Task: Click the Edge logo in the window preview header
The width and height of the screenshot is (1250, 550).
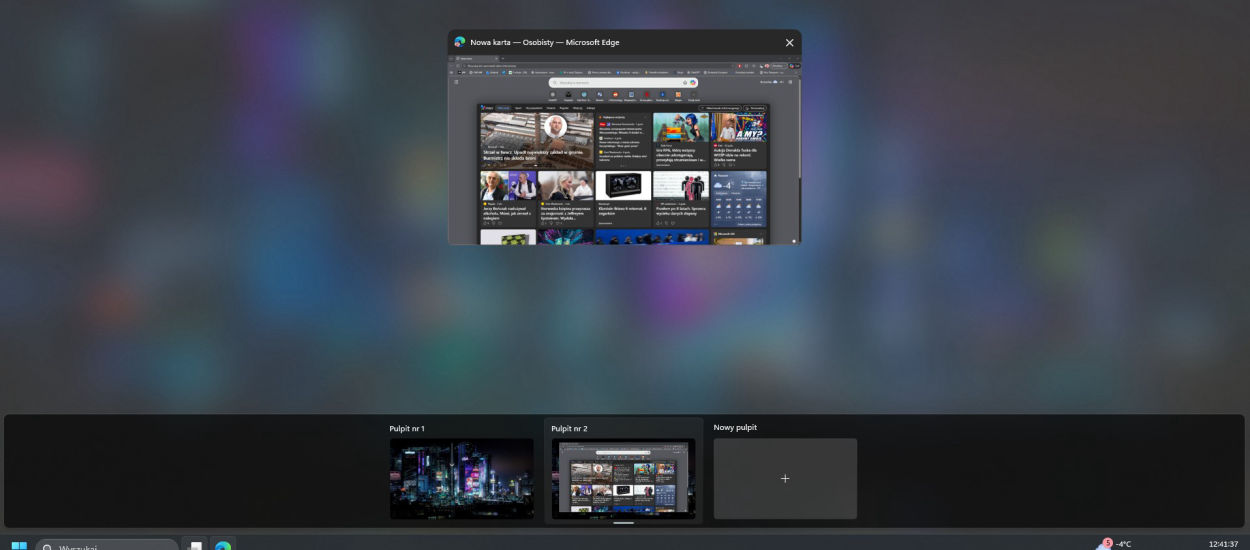Action: [460, 43]
